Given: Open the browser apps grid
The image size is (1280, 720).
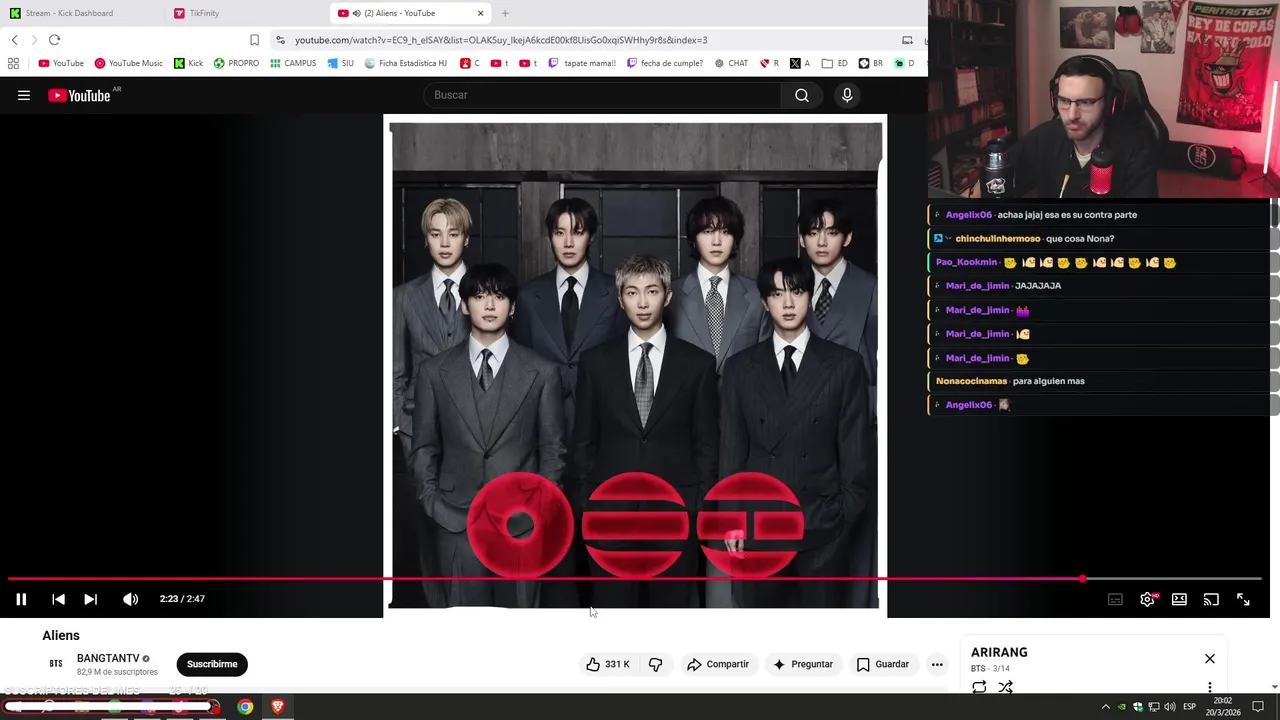Looking at the screenshot, I should [13, 63].
